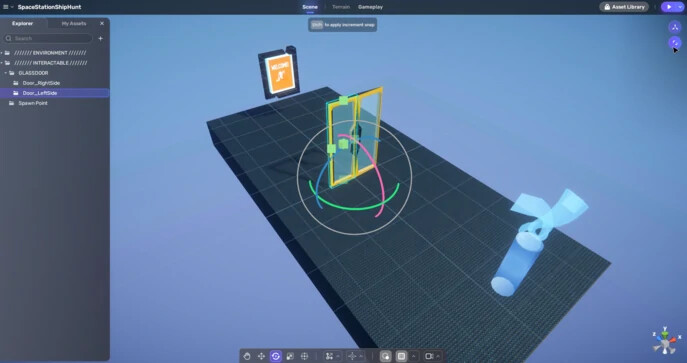687x363 pixels.
Task: Open the Asset Library
Action: (624, 7)
